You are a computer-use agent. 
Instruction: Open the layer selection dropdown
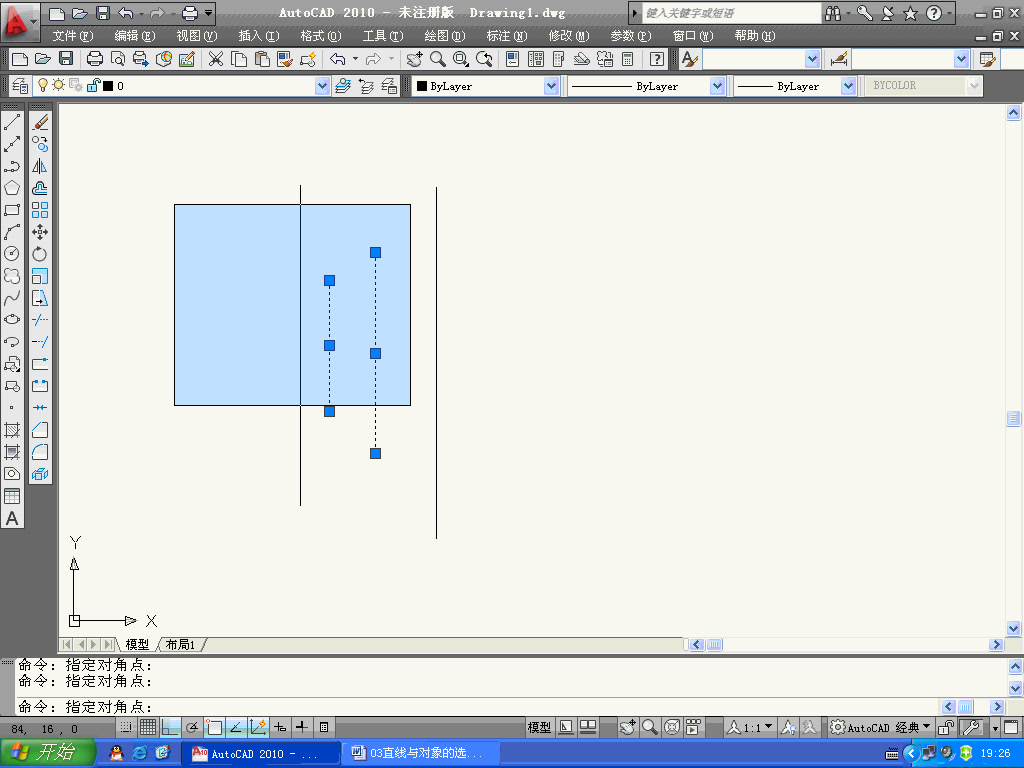[x=322, y=86]
